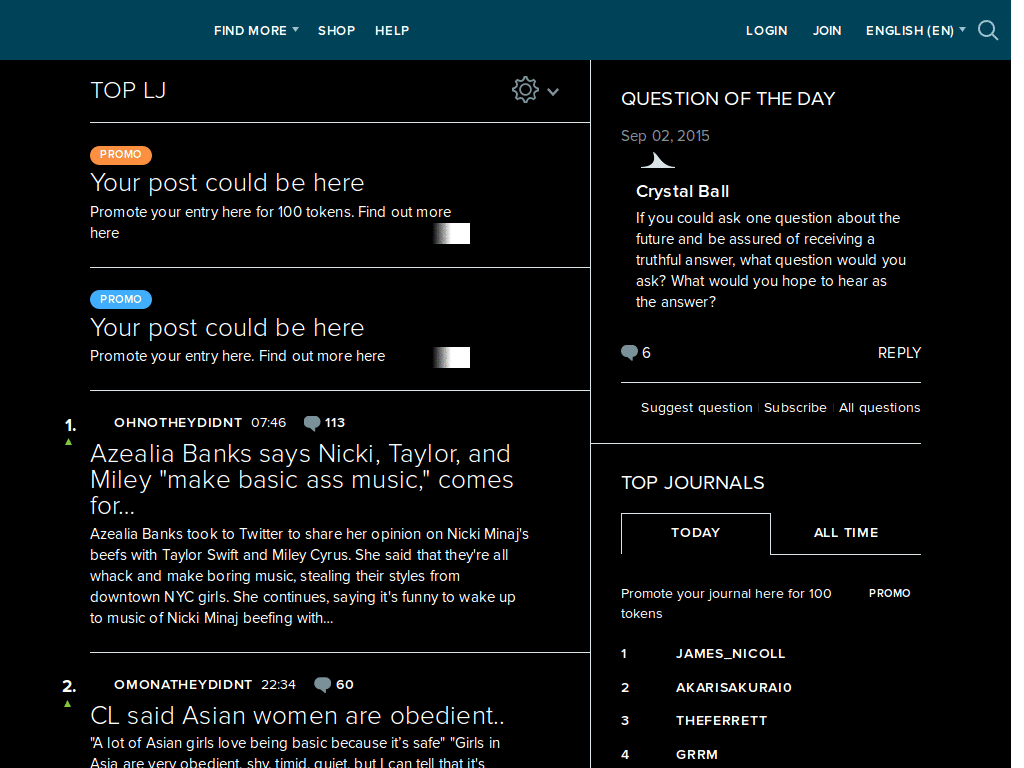Click the LOGIN link

tap(767, 31)
